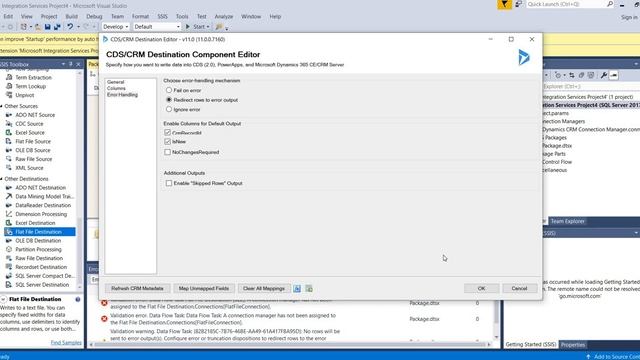640x360 pixels.
Task: Select Fail on error radio button
Action: coord(169,90)
